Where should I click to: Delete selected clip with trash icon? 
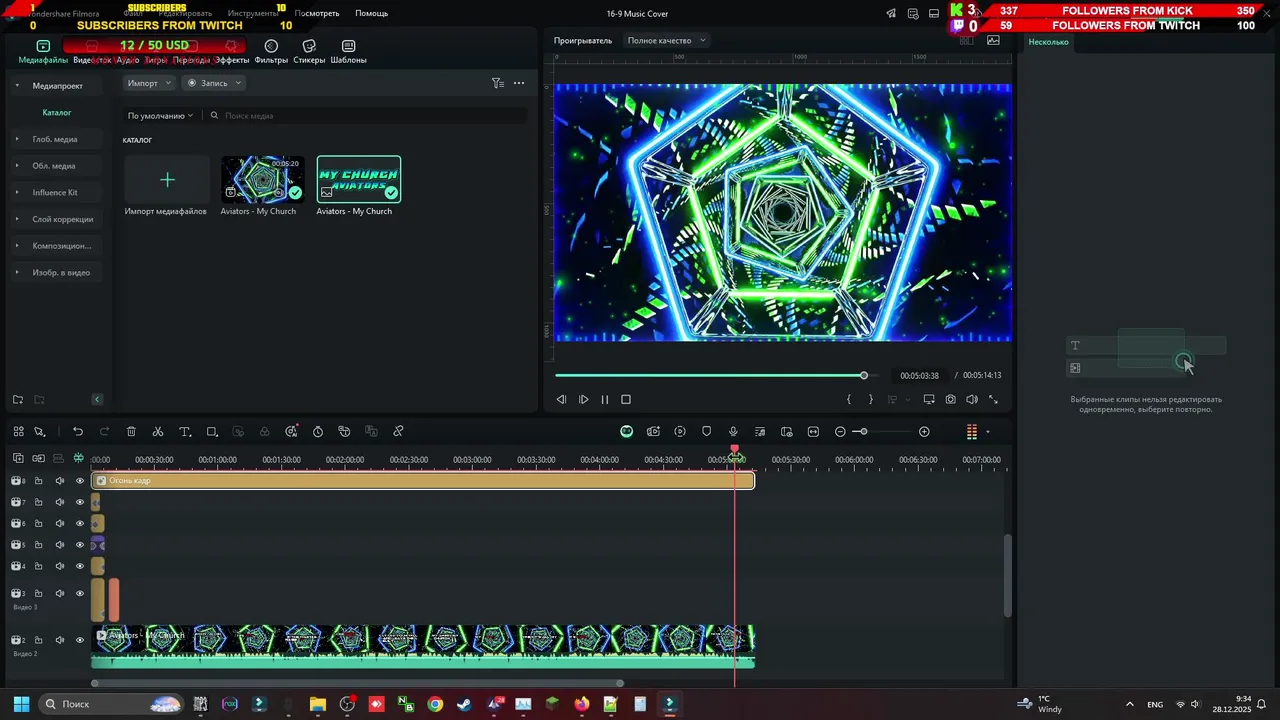(x=131, y=432)
